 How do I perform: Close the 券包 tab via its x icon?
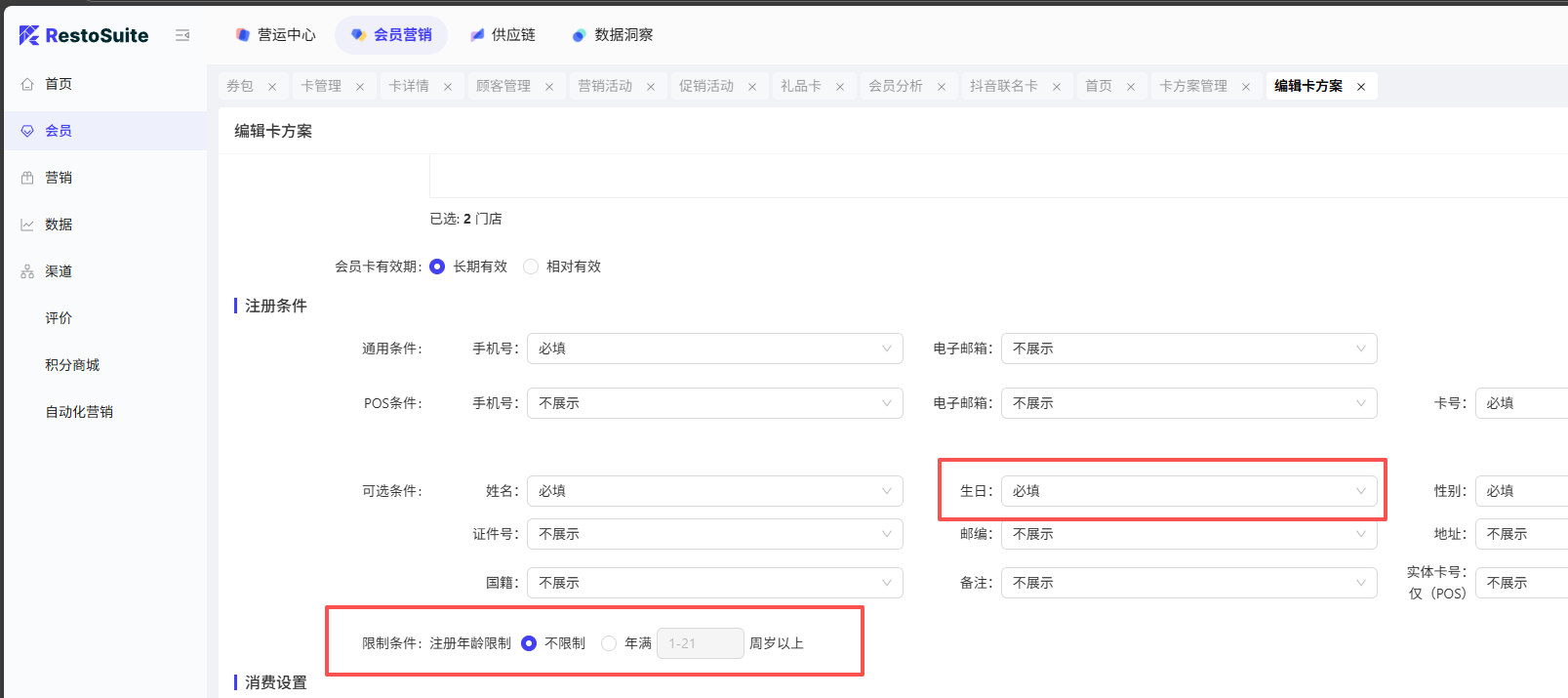click(x=272, y=87)
